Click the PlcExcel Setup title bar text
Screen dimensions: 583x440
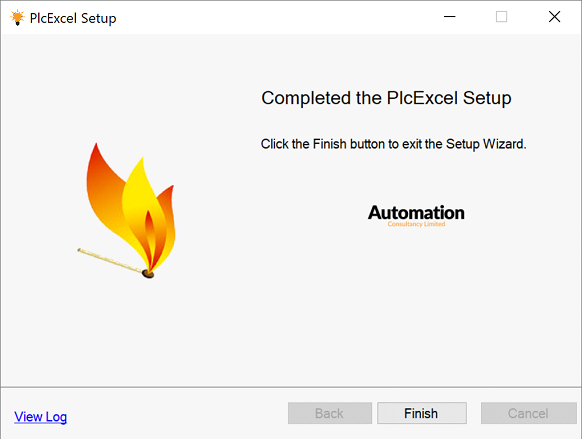(x=73, y=18)
